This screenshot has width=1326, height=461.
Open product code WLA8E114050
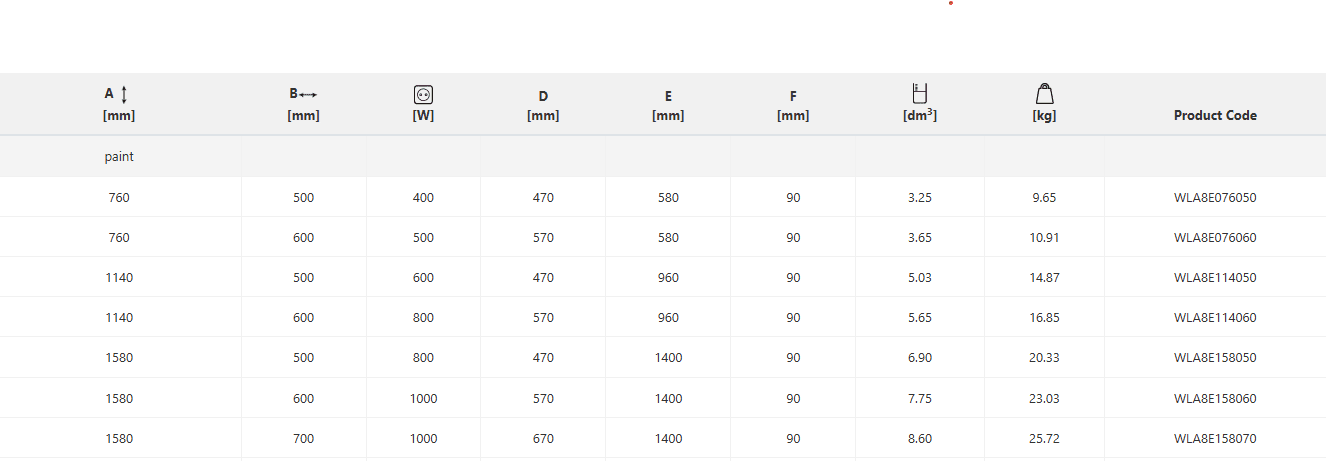click(1215, 278)
